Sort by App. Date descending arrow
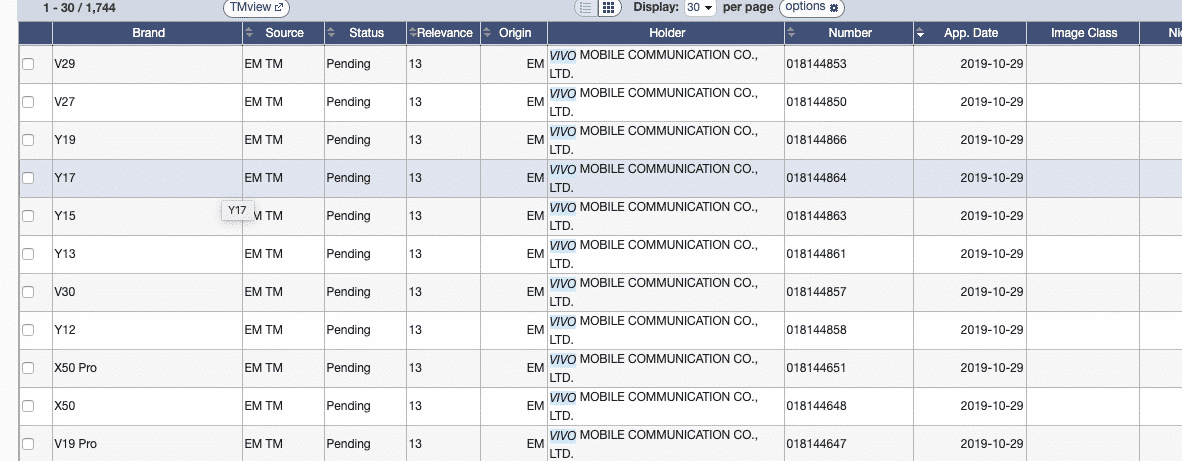Image resolution: width=1182 pixels, height=461 pixels. [920, 33]
